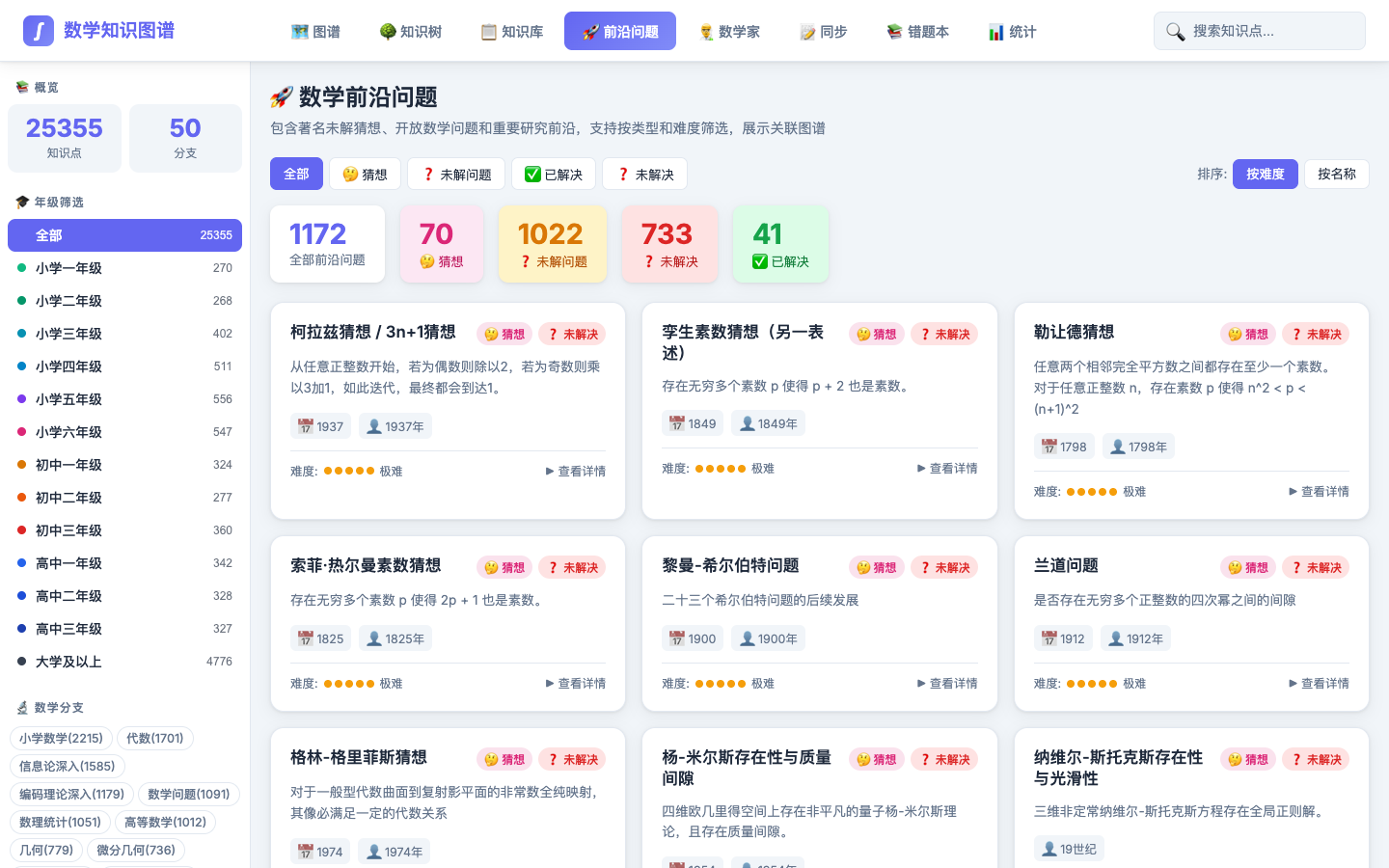Click 猜想 badge on 勒让德猜想 card
Viewport: 1389px width, 868px height.
(x=1248, y=334)
